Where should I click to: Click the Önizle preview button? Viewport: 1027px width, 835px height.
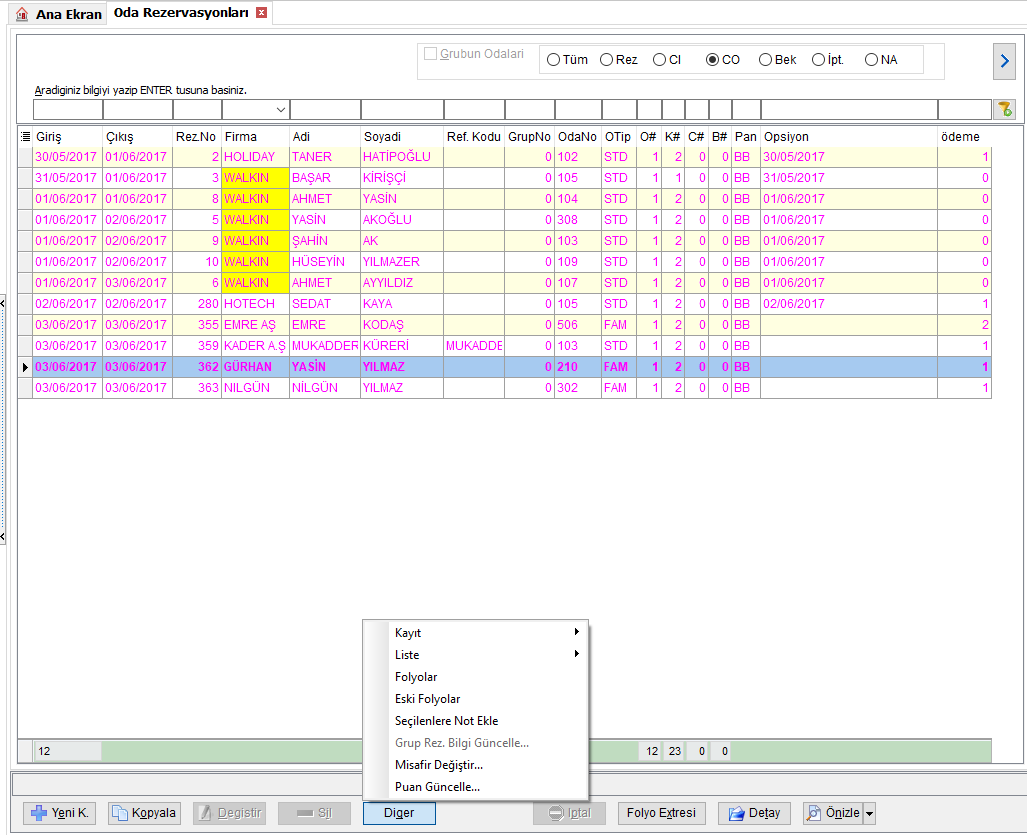(x=833, y=813)
